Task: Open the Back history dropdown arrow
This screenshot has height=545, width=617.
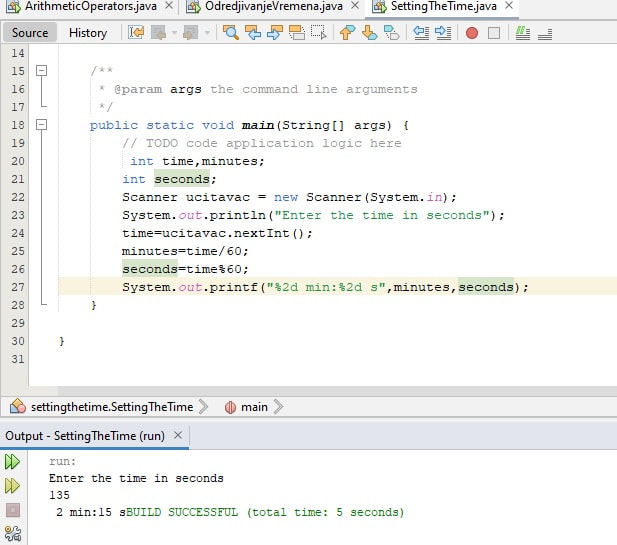Action: point(174,33)
